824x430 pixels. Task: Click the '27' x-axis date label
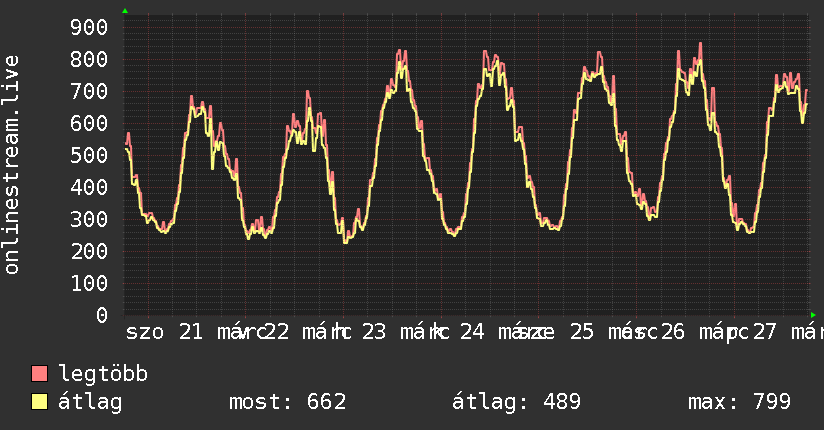[x=764, y=332]
